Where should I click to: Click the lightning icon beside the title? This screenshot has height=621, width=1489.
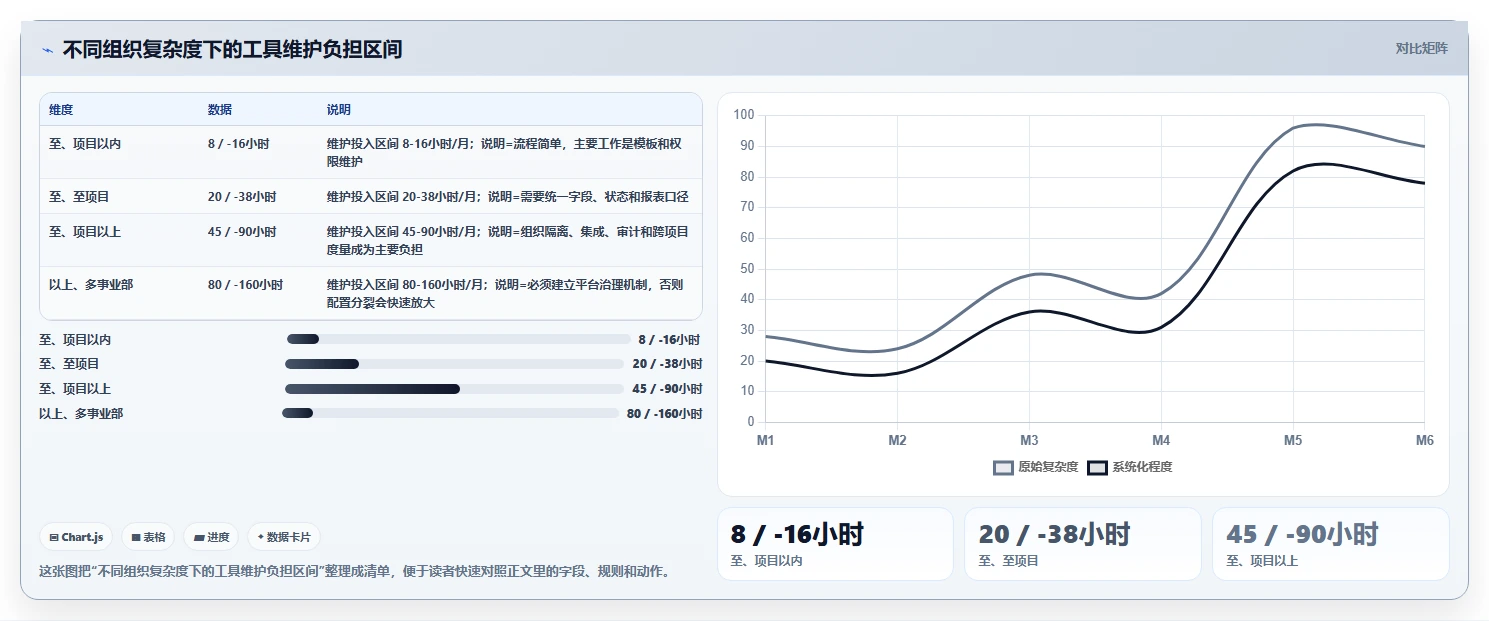pyautogui.click(x=48, y=49)
